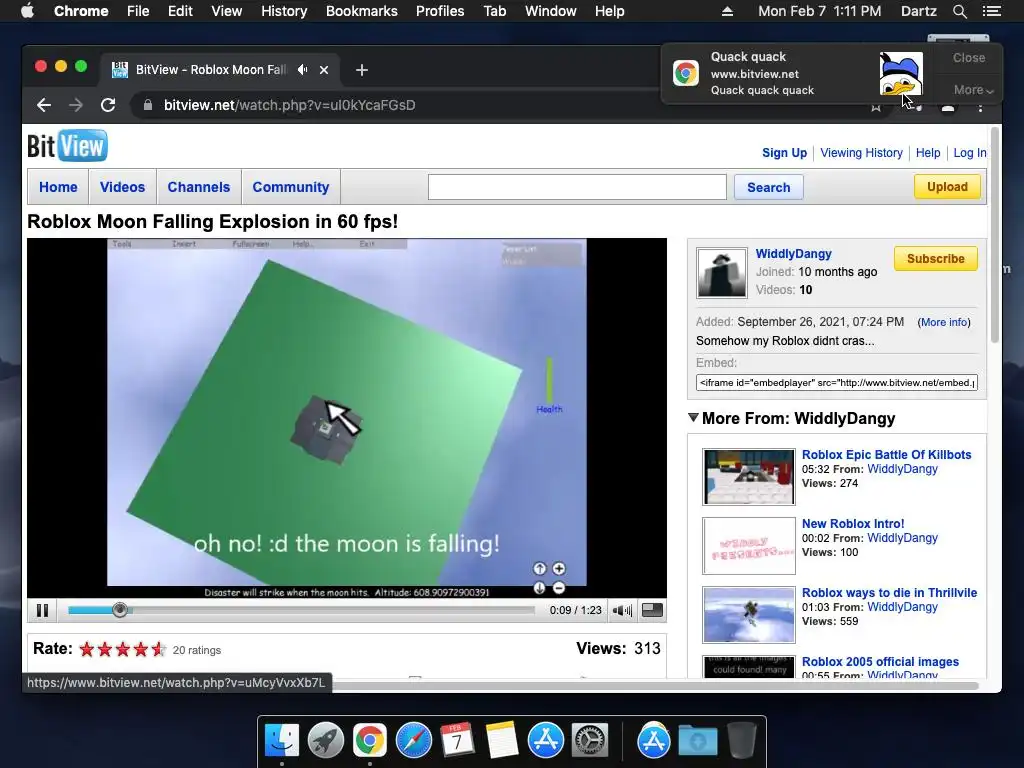Go back with the browser back arrow
The width and height of the screenshot is (1024, 768).
click(x=44, y=105)
